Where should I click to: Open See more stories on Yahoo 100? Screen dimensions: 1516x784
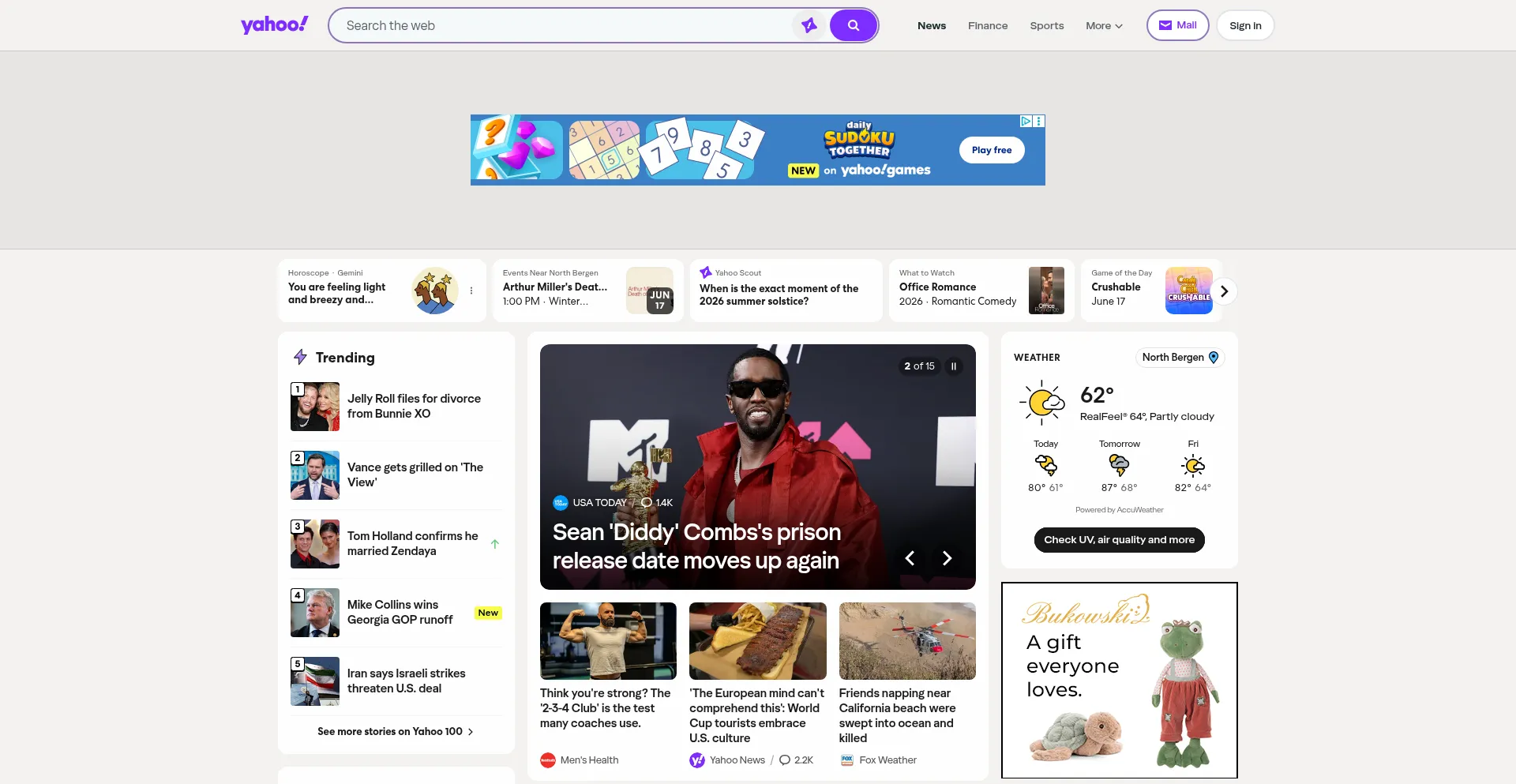(x=396, y=732)
